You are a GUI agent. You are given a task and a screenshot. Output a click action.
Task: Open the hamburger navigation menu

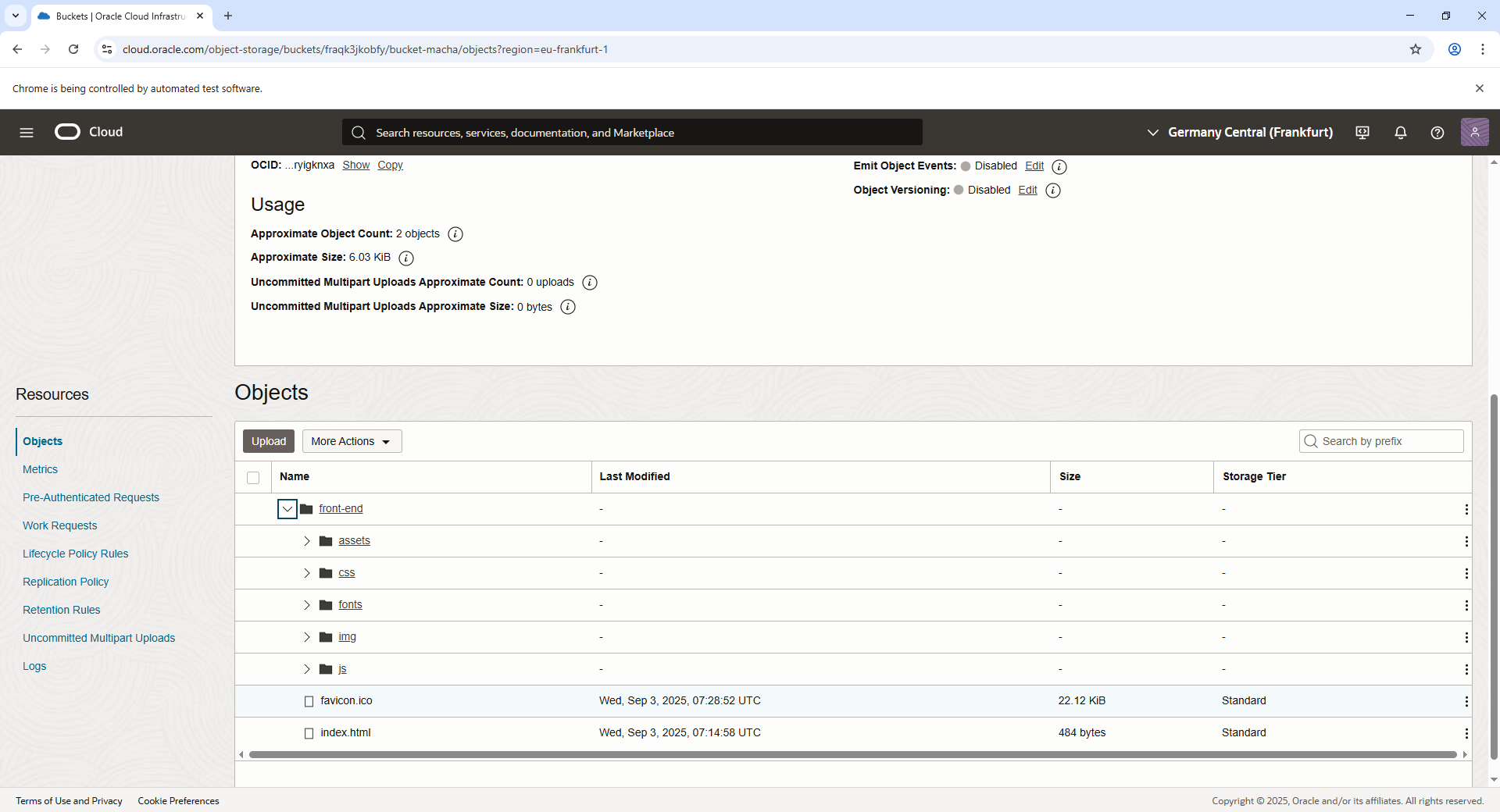coord(27,133)
